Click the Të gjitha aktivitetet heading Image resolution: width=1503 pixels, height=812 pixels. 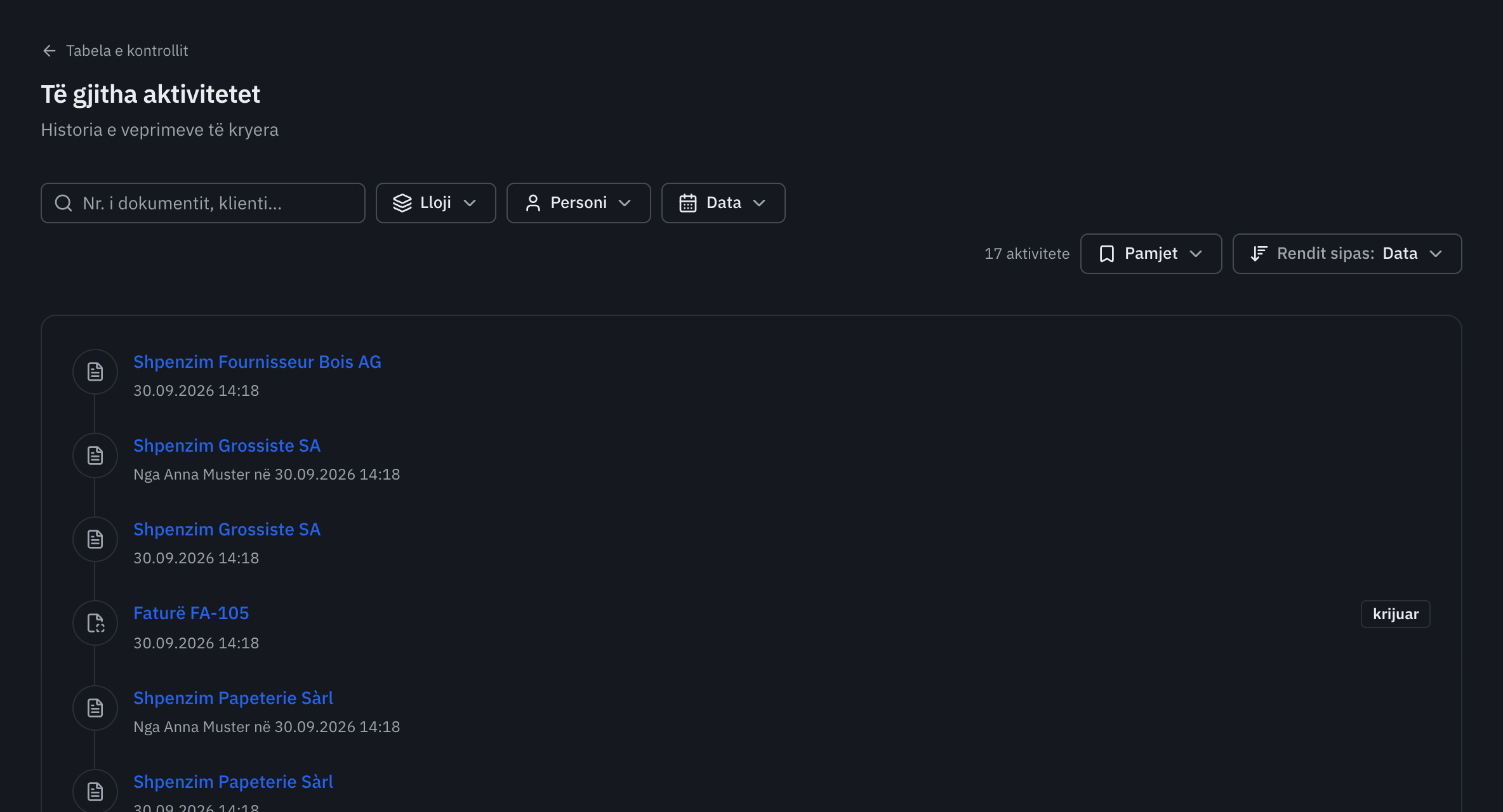[150, 95]
